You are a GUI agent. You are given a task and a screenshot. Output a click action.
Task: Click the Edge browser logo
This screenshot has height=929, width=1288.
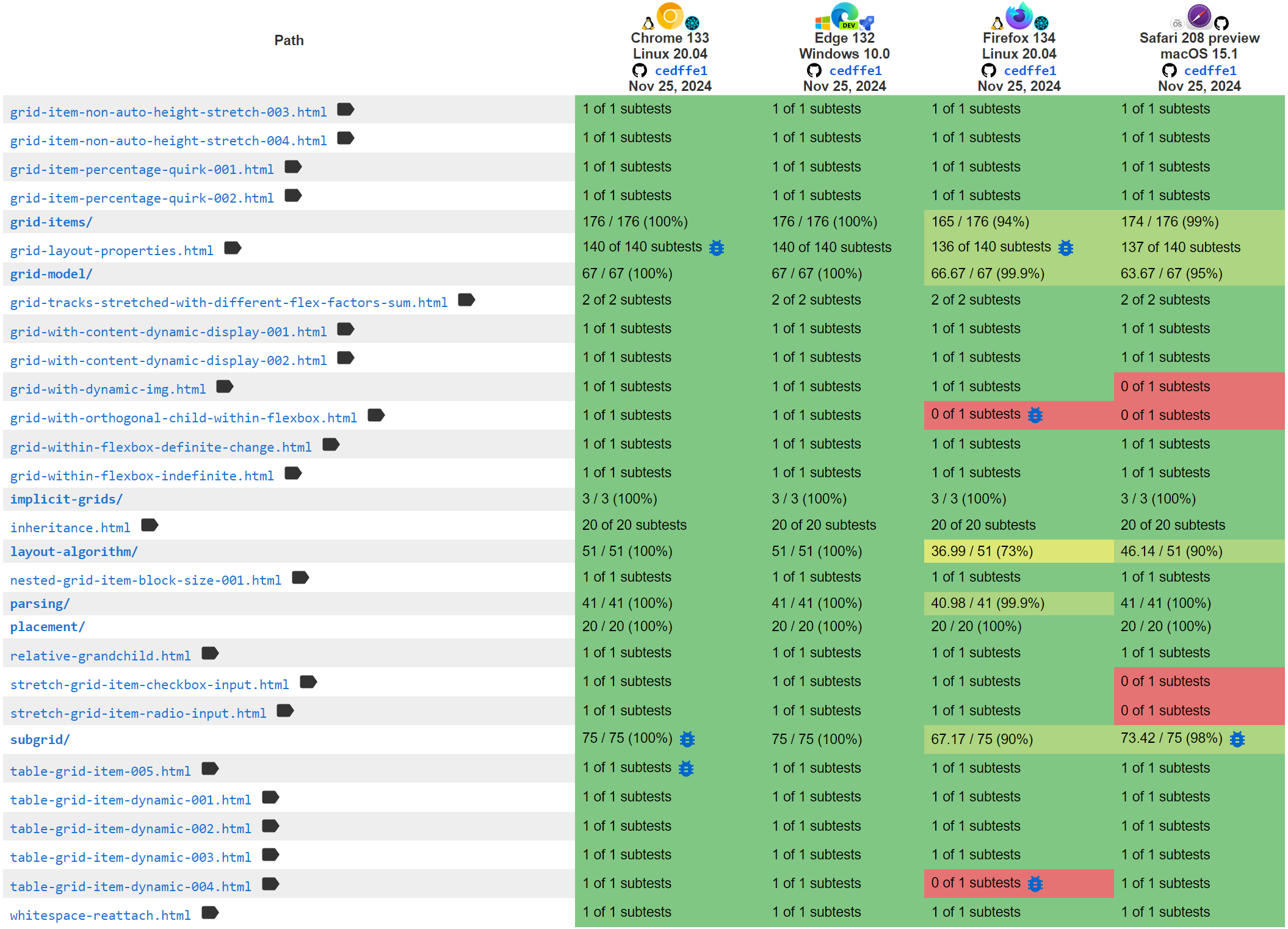845,15
